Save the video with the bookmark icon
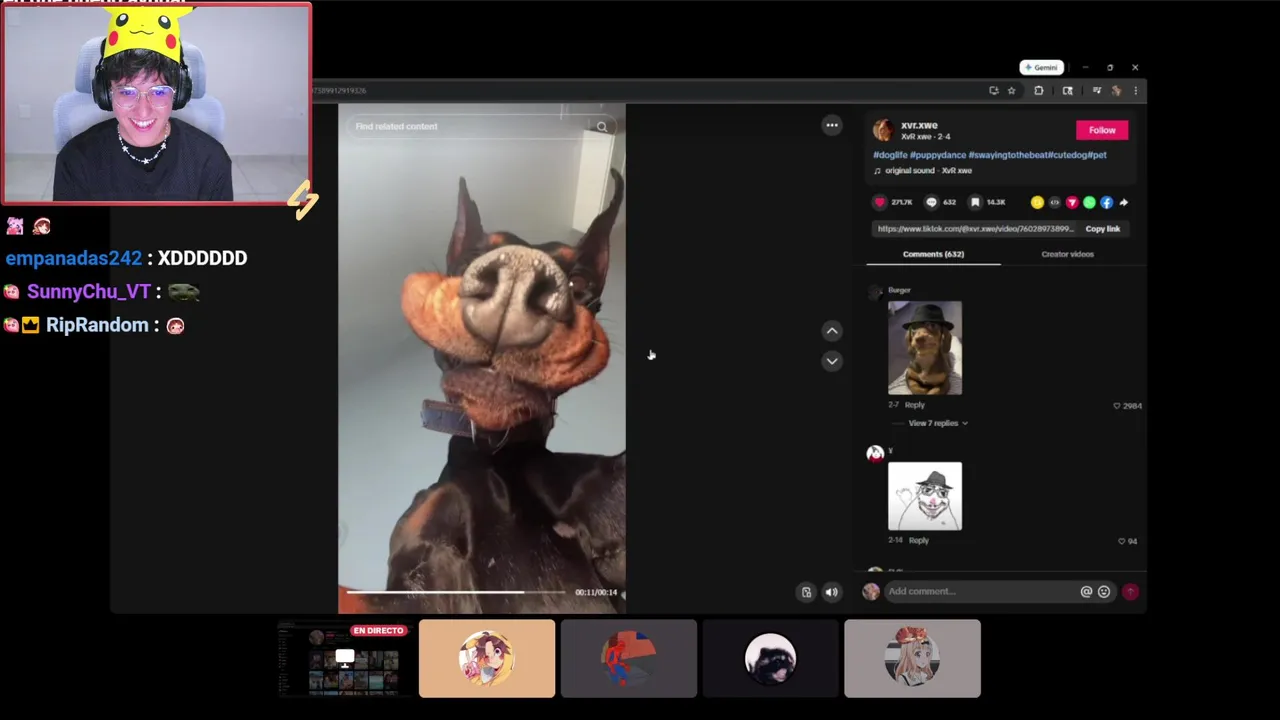The height and width of the screenshot is (720, 1280). 975,202
